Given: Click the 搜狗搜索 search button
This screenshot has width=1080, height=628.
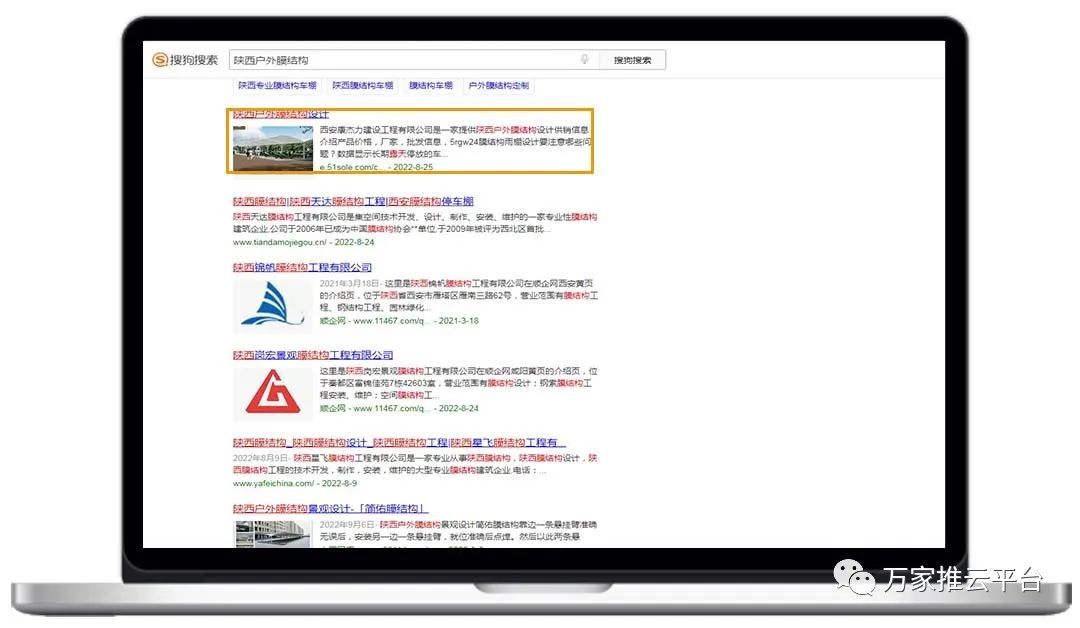Looking at the screenshot, I should click(632, 60).
